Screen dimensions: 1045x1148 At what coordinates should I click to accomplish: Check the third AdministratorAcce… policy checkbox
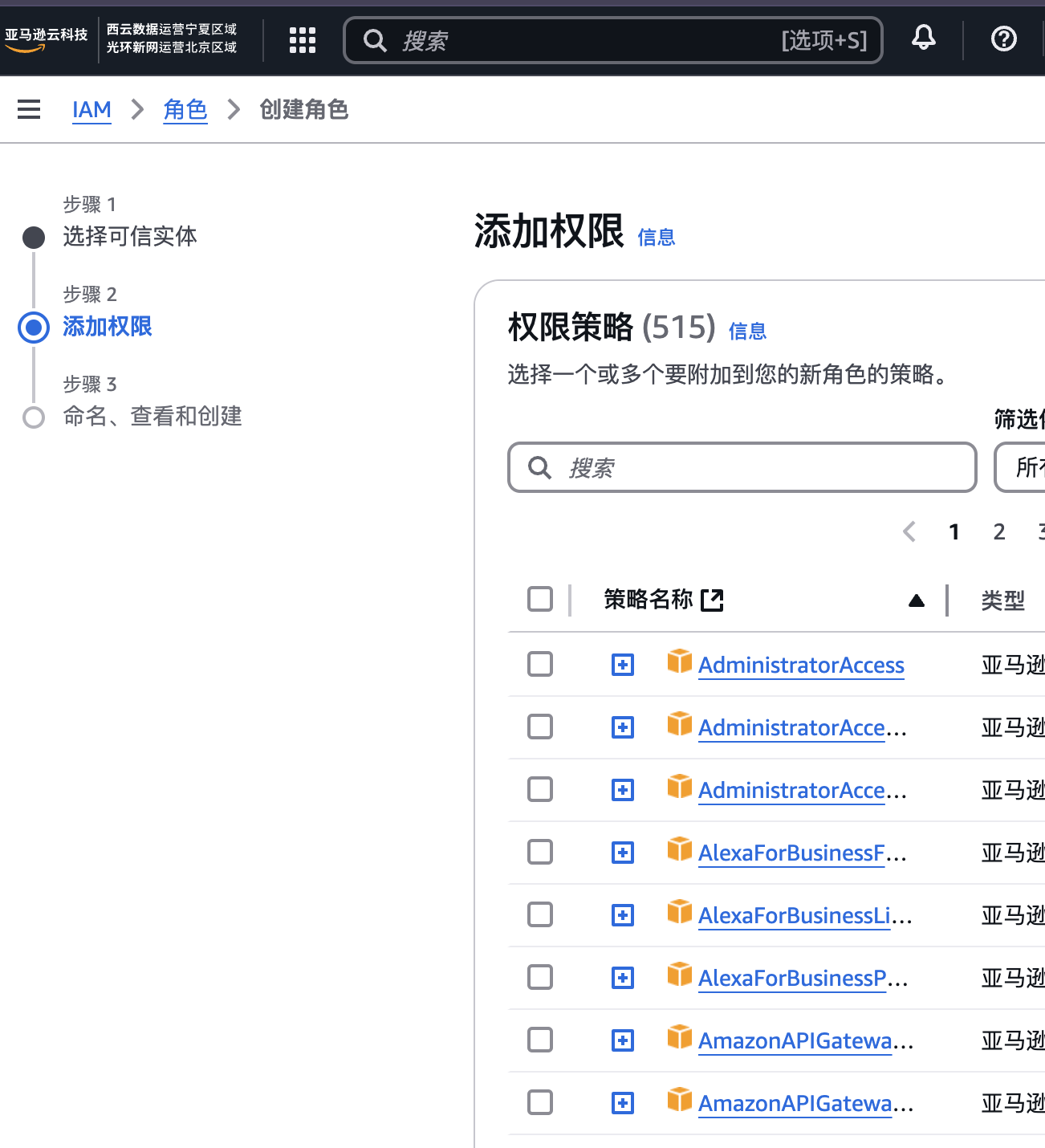click(x=540, y=789)
